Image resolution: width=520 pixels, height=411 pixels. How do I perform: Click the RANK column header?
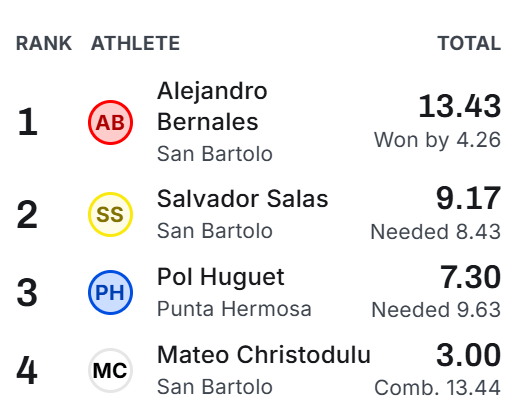[44, 43]
